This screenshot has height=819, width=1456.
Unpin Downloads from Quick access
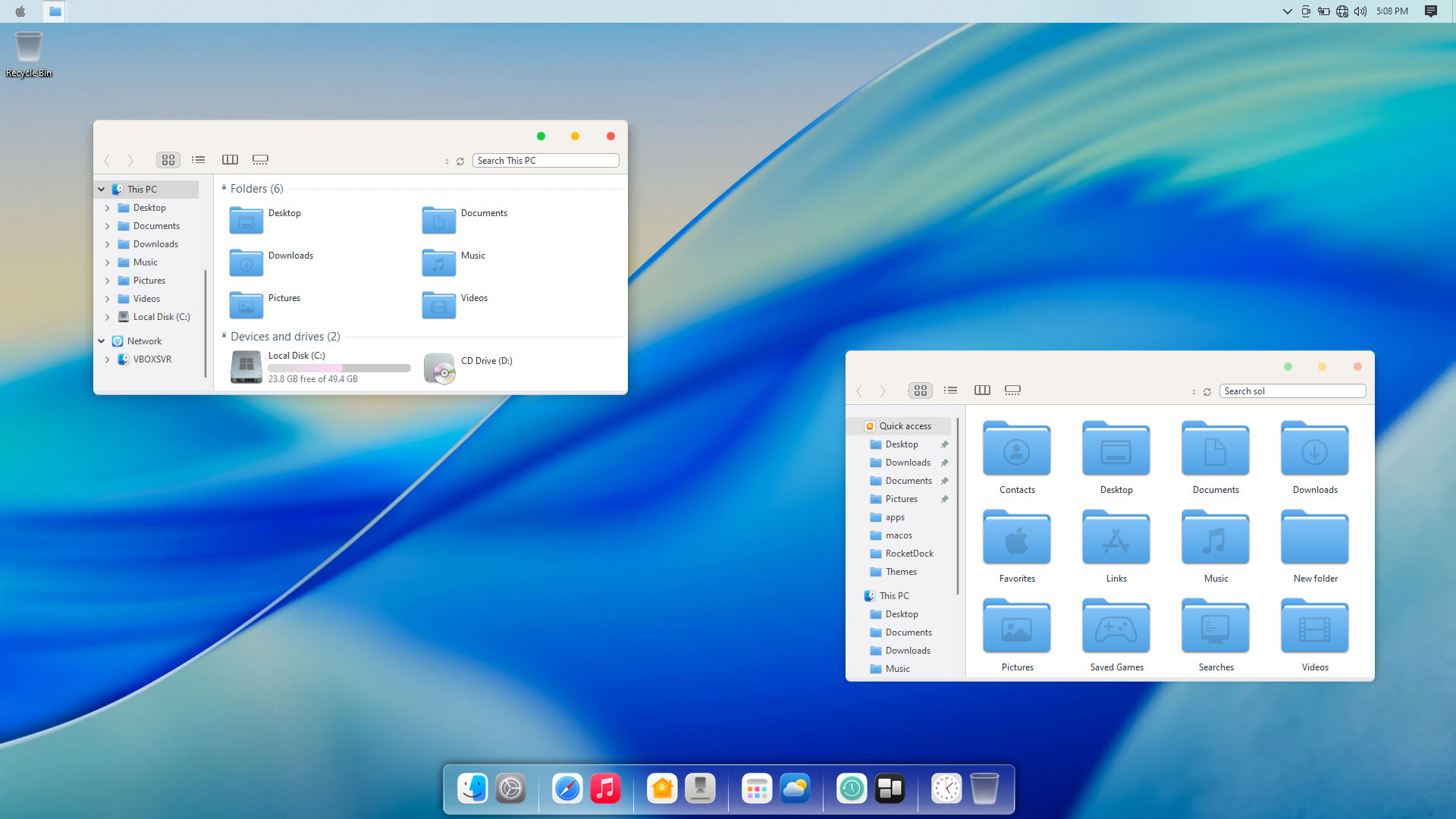(945, 463)
